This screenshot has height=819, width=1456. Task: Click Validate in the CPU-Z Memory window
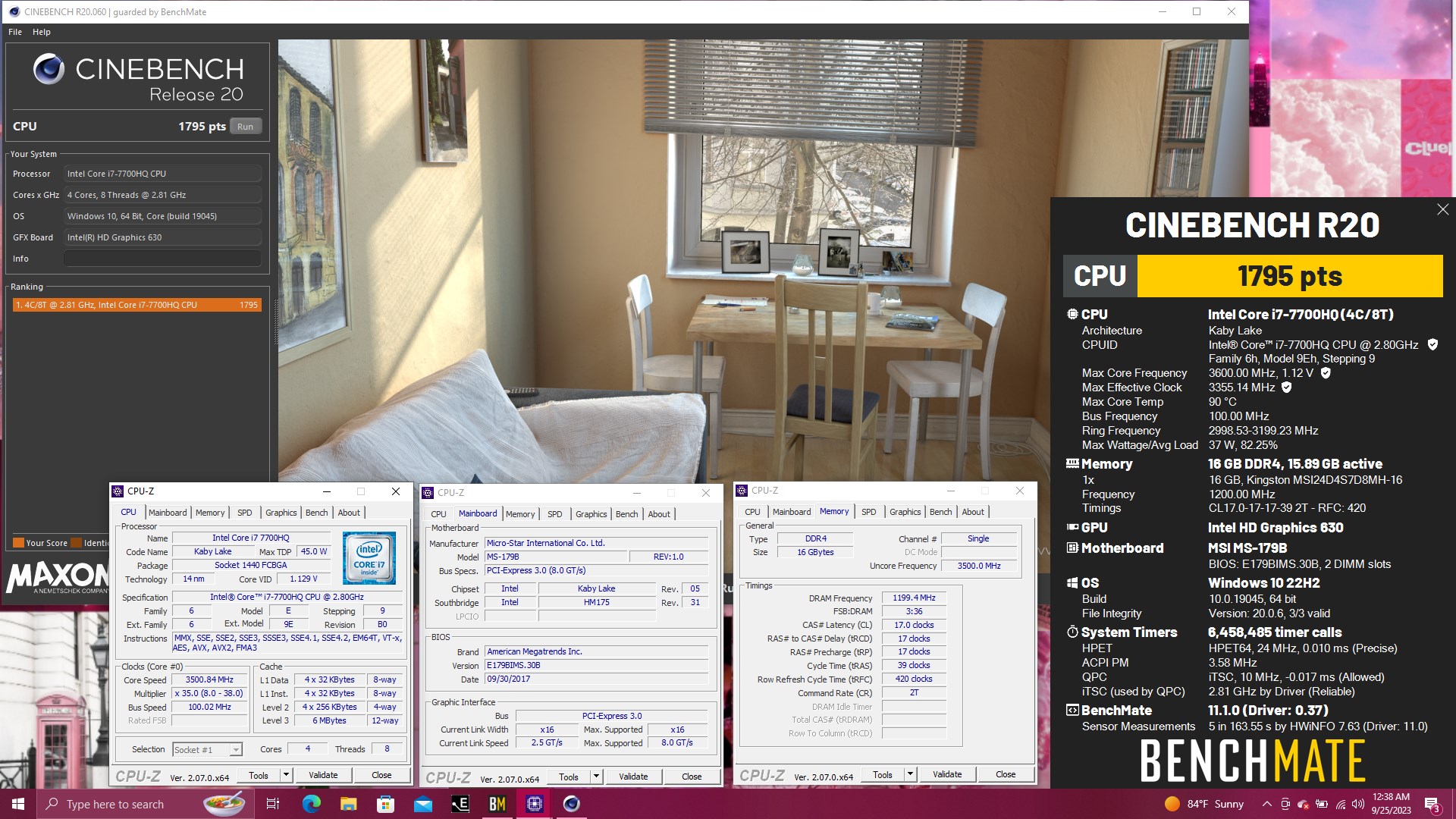coord(947,775)
